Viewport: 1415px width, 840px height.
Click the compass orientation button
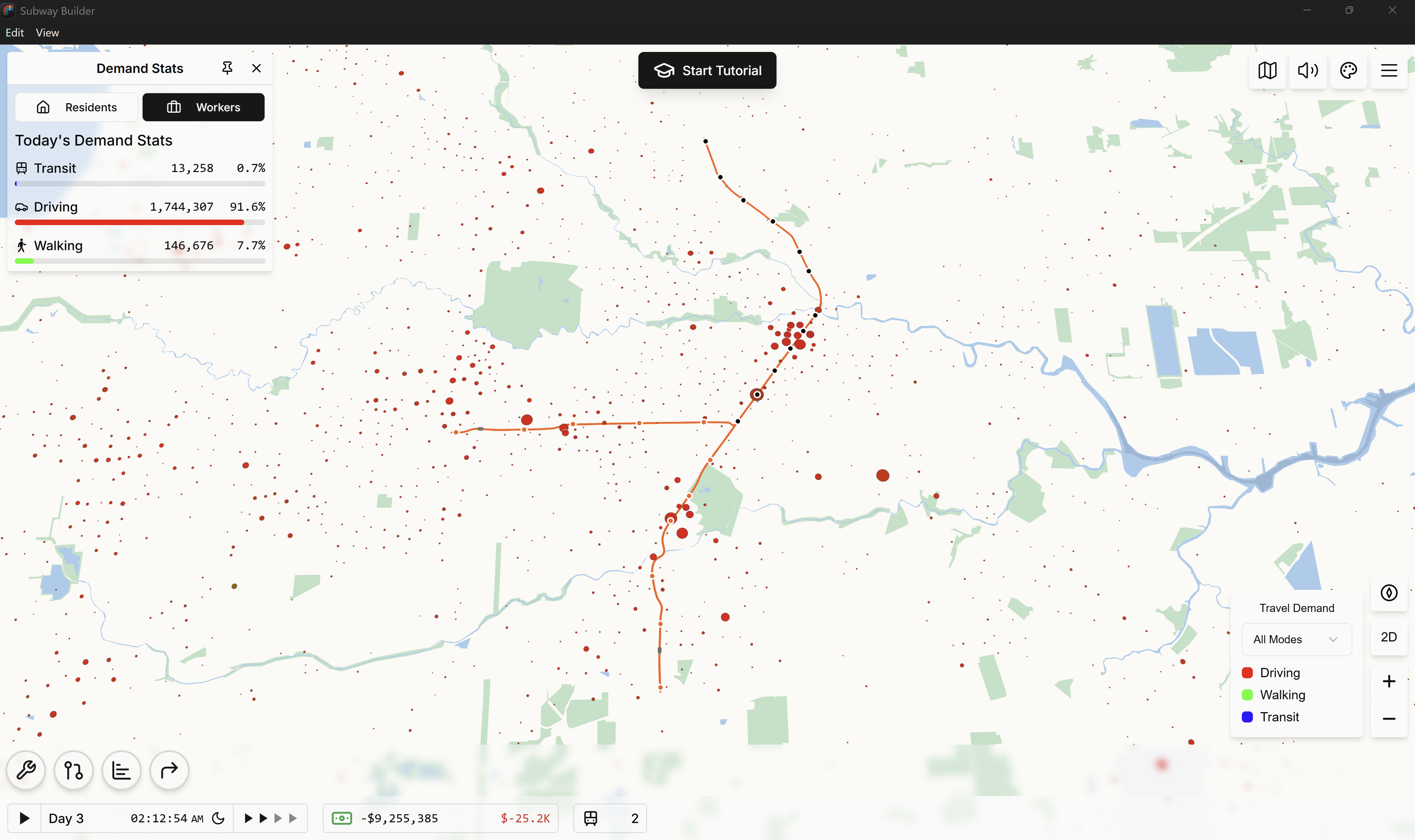tap(1389, 593)
